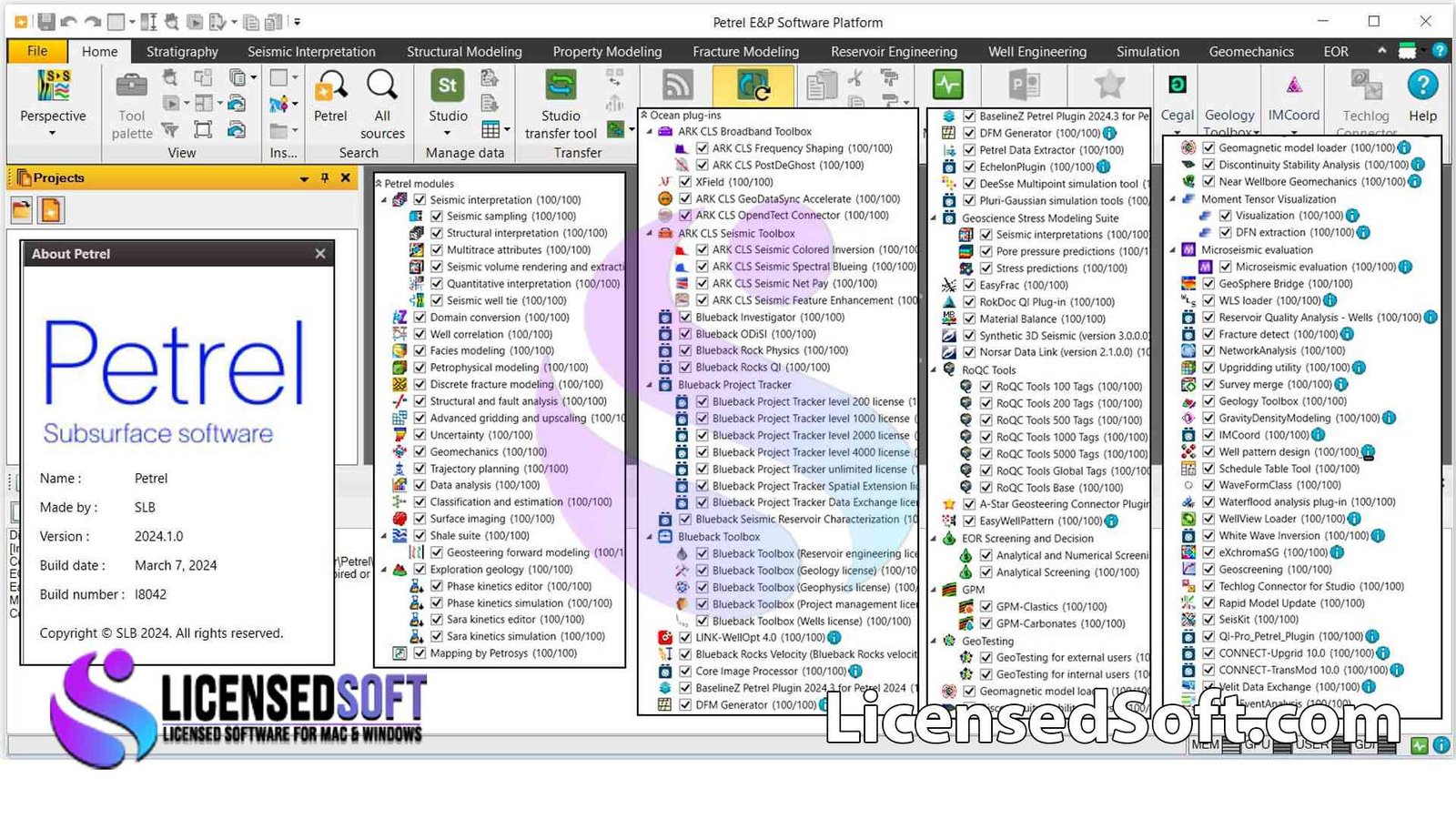Click version value 2024.1.0 in About dialog
This screenshot has height=819, width=1456.
(x=159, y=536)
